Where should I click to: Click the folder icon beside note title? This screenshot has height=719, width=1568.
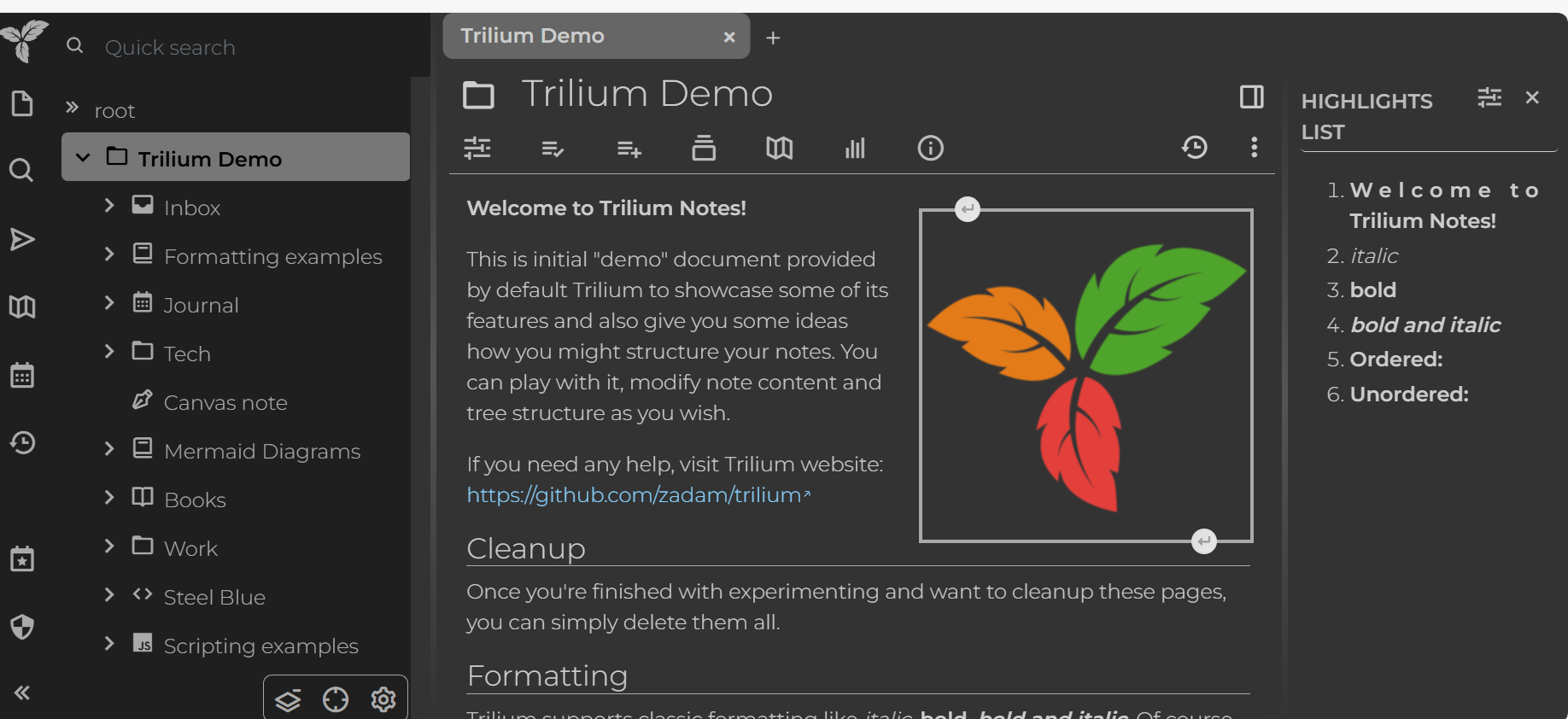[478, 95]
